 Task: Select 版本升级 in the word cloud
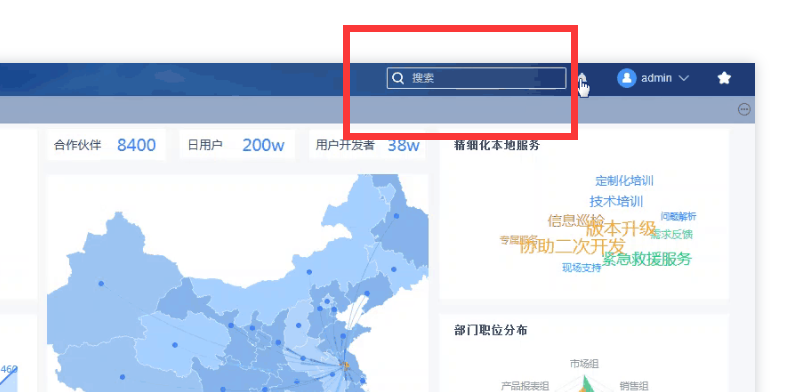pos(620,228)
